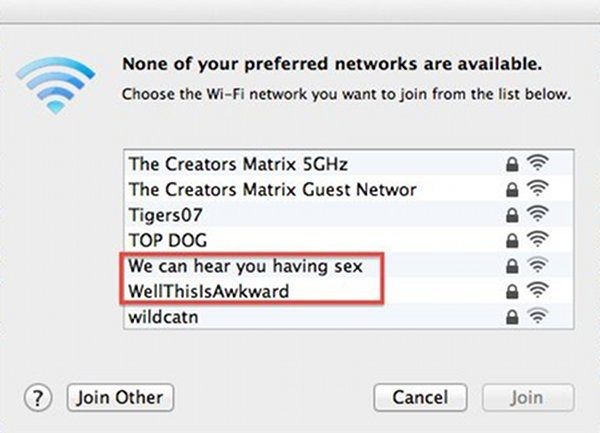Viewport: 600px width, 433px height.
Task: Click signal icon for WellThisIsAwkward network
Action: pos(538,290)
